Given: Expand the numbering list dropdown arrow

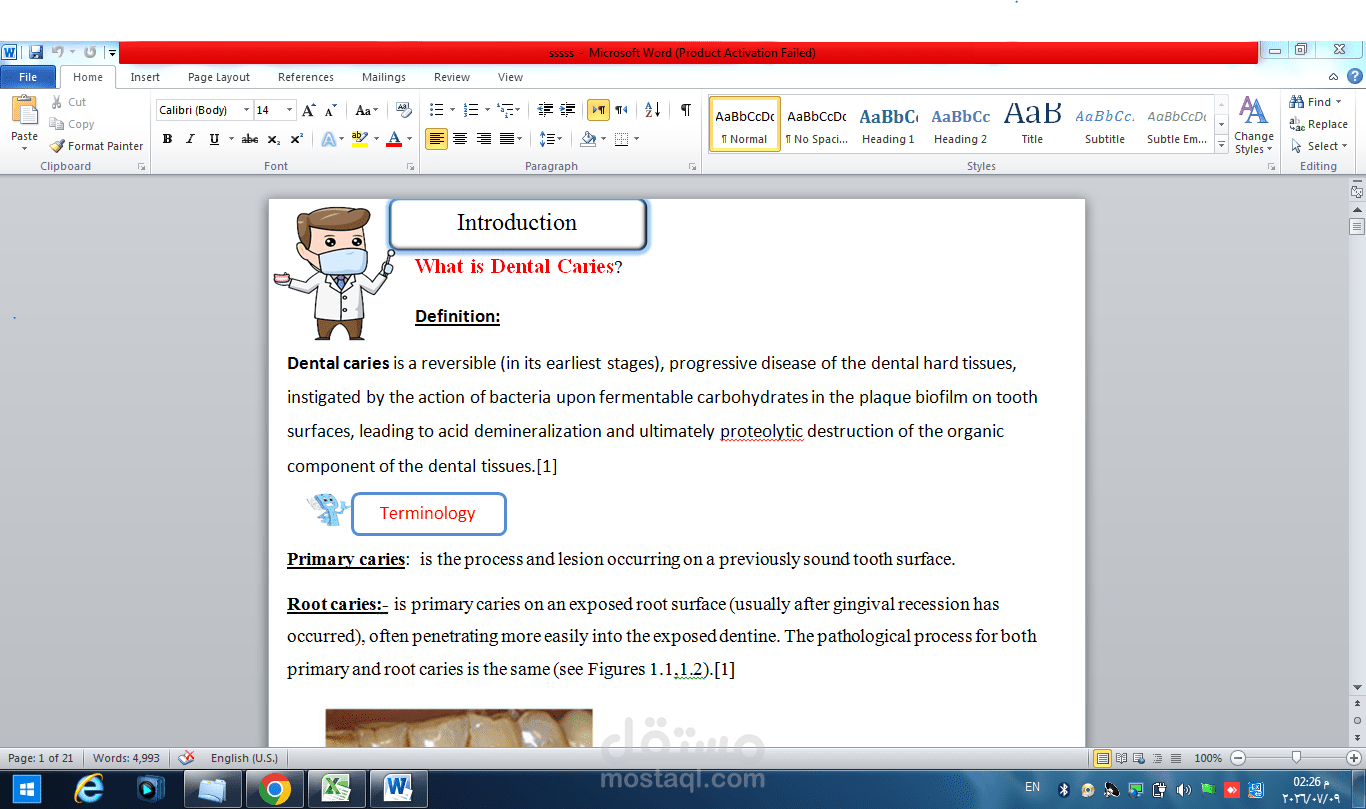Looking at the screenshot, I should coord(487,110).
